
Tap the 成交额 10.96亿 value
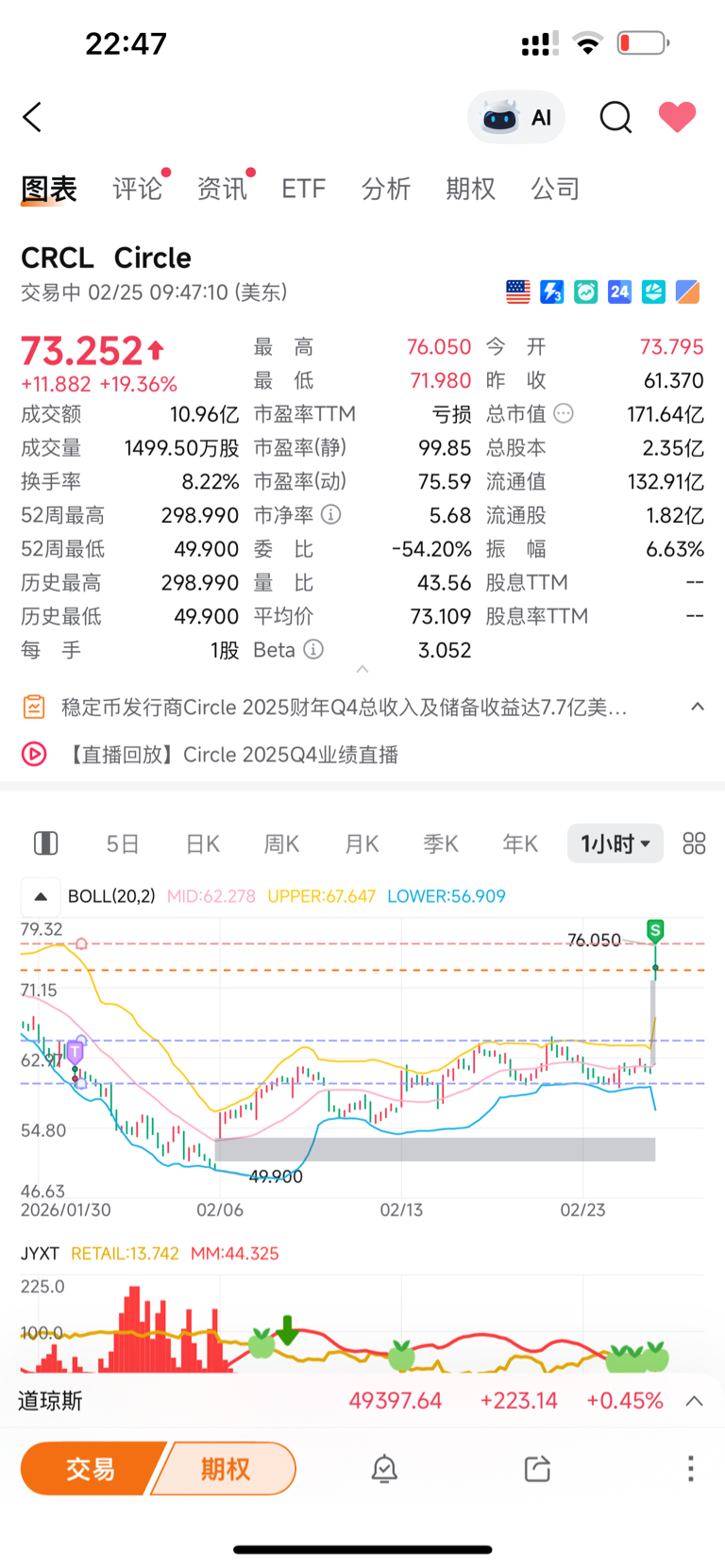tap(205, 414)
